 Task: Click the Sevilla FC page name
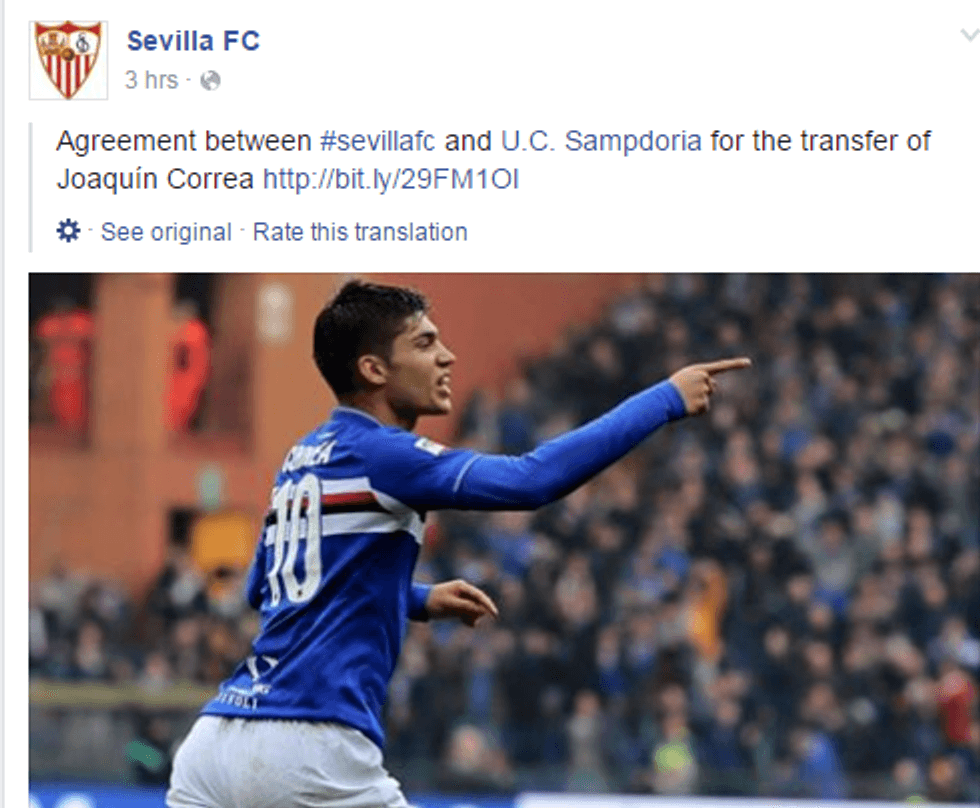pyautogui.click(x=193, y=41)
